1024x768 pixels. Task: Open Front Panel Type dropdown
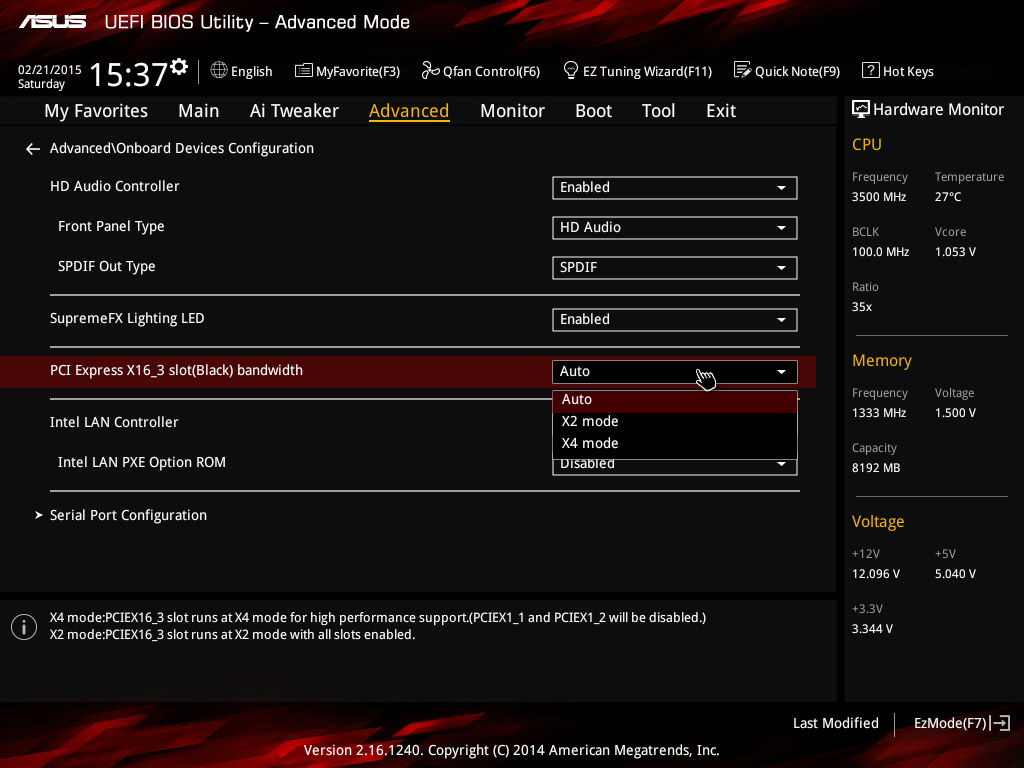coord(675,228)
